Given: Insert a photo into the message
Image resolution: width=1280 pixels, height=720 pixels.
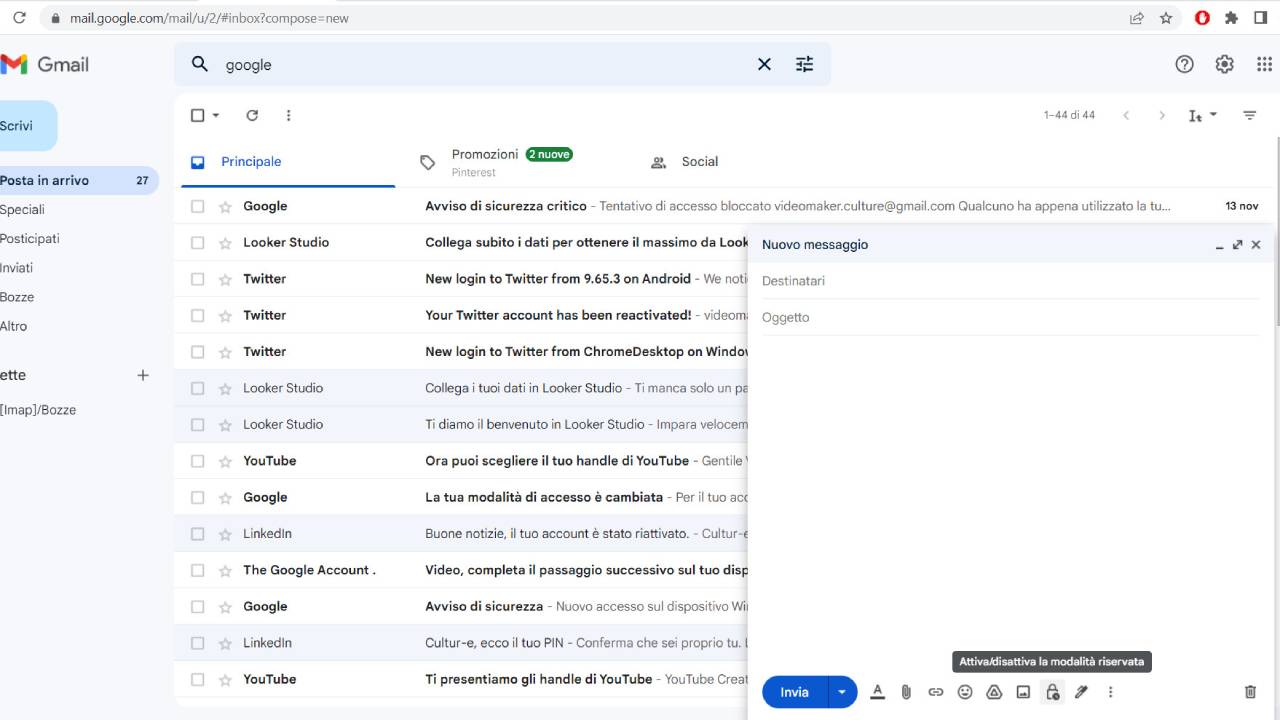Looking at the screenshot, I should click(x=1023, y=692).
